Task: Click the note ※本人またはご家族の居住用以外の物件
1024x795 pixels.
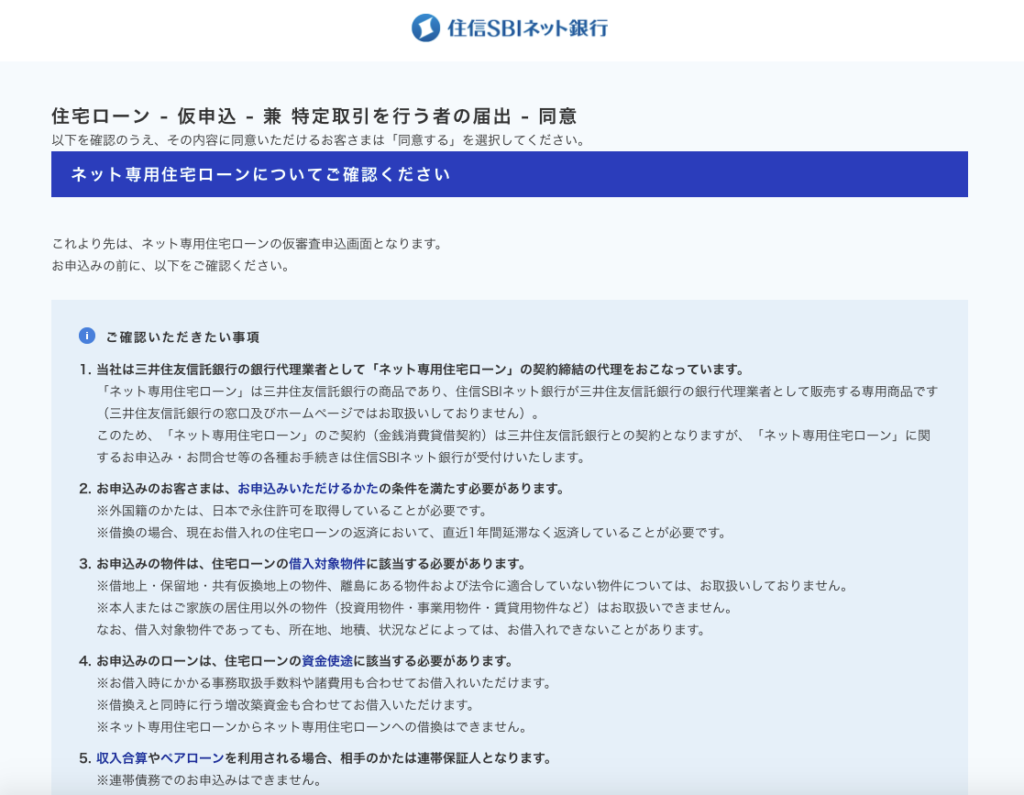Action: (414, 608)
